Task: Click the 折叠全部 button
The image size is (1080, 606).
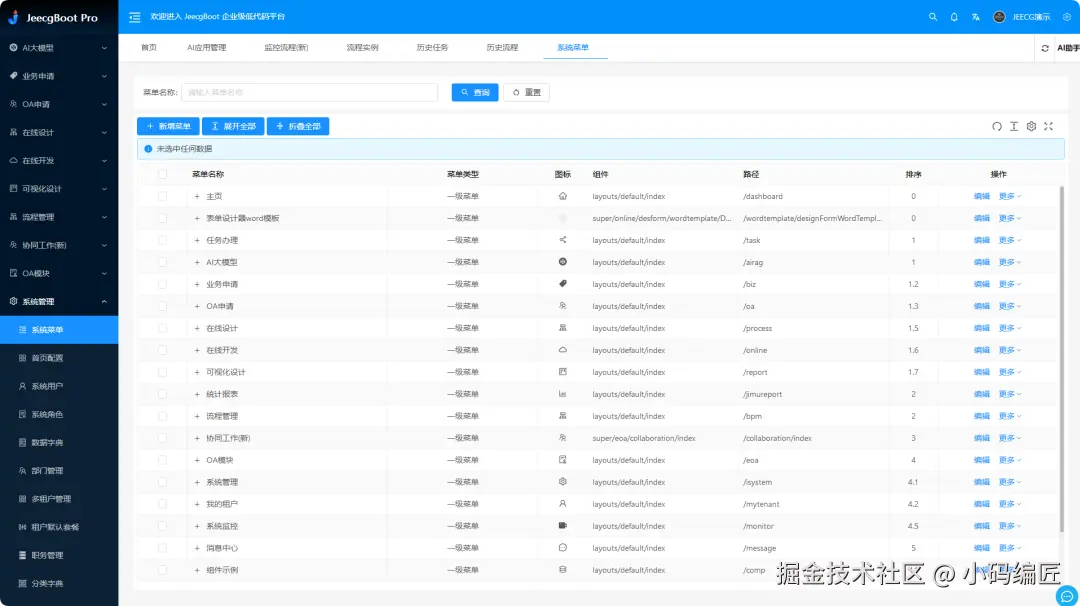Action: click(x=298, y=126)
